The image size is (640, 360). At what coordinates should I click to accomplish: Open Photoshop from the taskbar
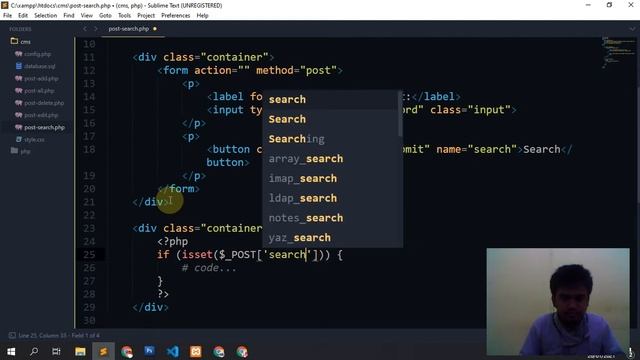(149, 351)
